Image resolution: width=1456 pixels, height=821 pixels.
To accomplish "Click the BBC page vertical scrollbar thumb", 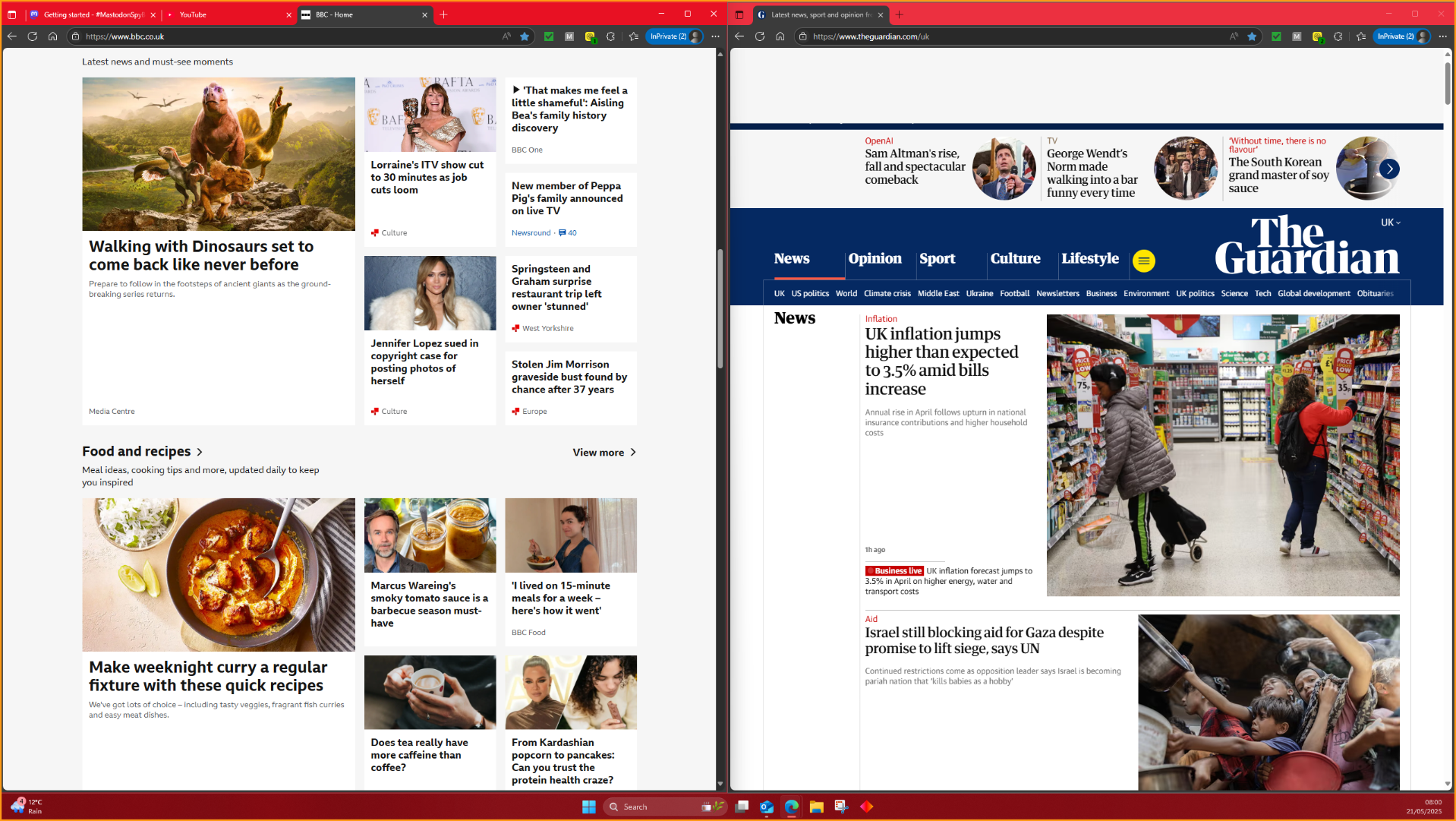I will 720,309.
